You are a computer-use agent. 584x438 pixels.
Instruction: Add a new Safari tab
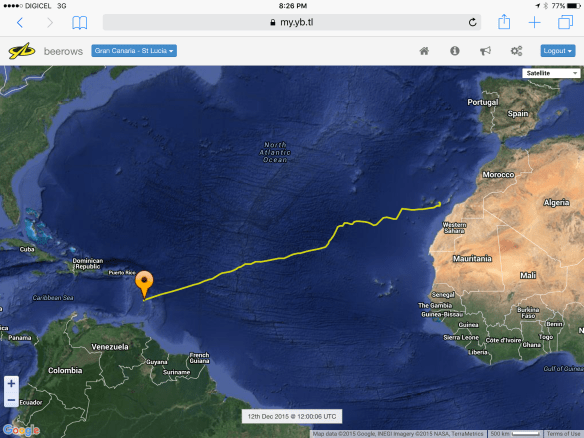534,22
